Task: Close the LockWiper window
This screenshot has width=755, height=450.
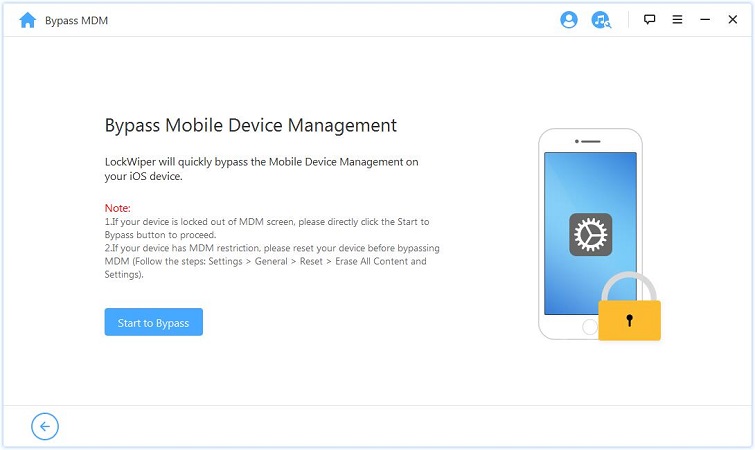Action: (733, 20)
